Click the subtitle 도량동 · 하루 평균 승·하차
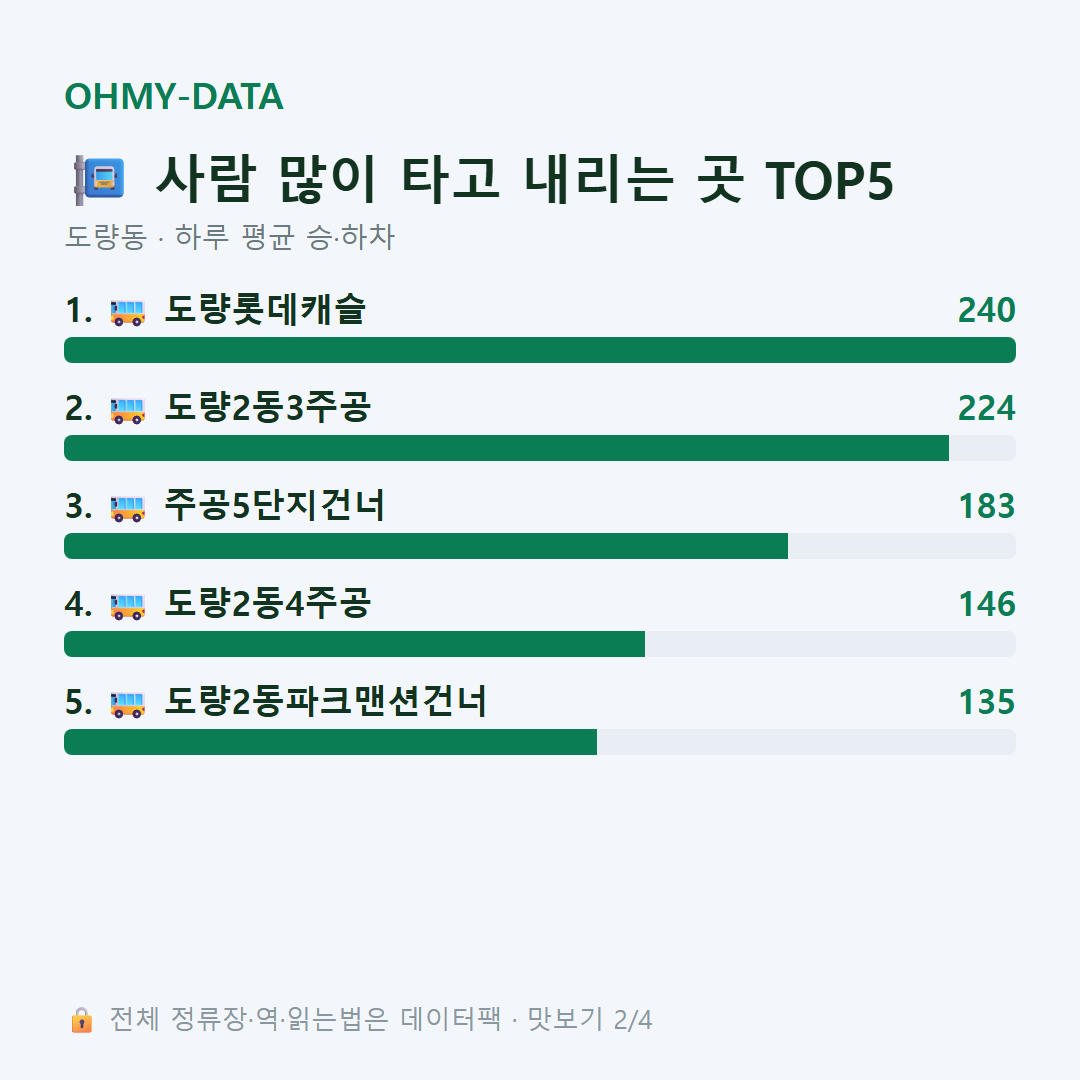1080x1080 pixels. (229, 237)
